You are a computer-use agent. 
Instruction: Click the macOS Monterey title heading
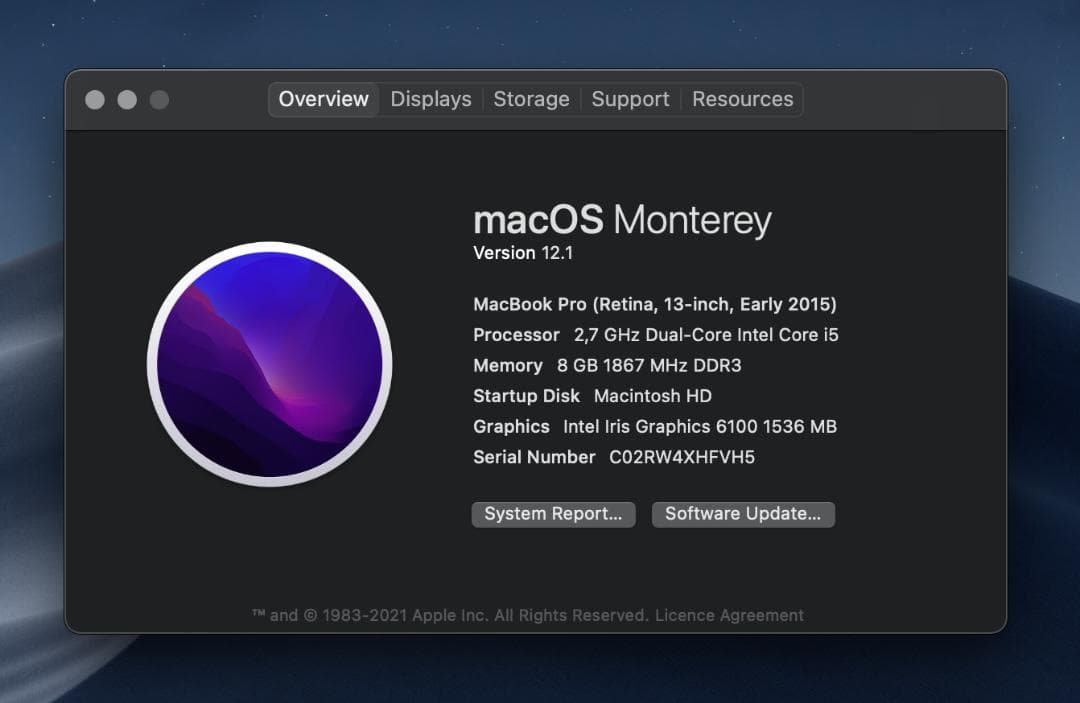tap(622, 220)
